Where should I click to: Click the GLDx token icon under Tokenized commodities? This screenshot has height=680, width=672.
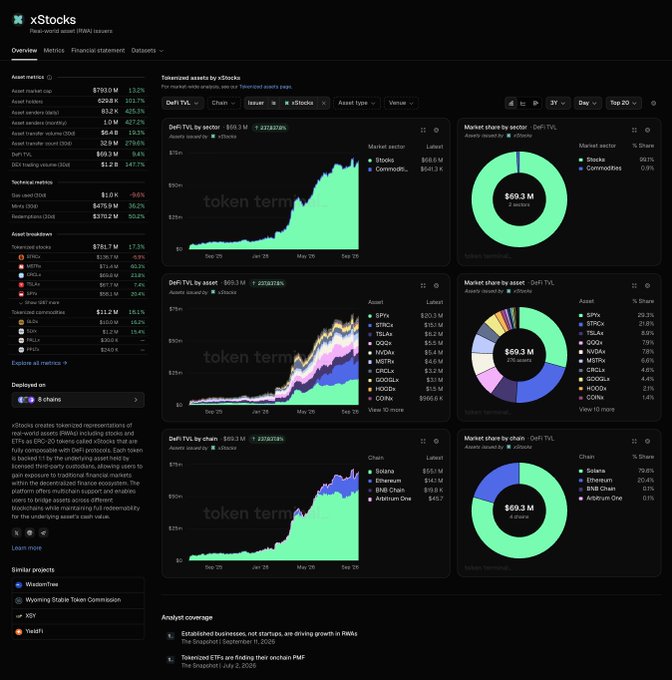pos(21,322)
